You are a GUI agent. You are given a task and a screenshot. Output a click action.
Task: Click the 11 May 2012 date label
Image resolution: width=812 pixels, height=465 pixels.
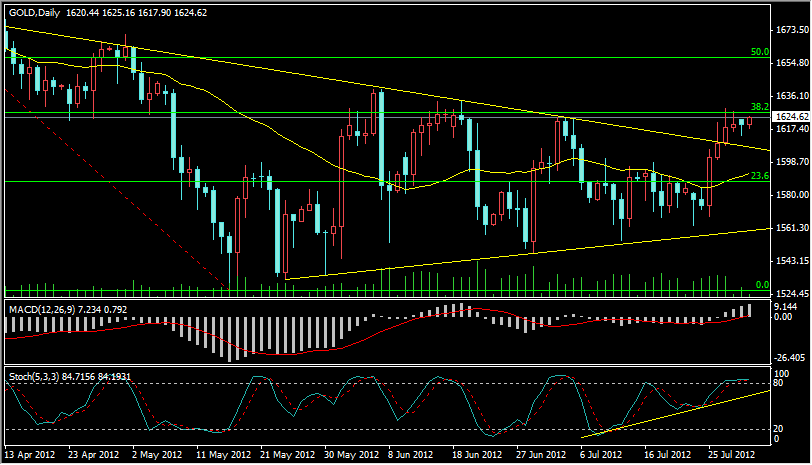click(223, 455)
